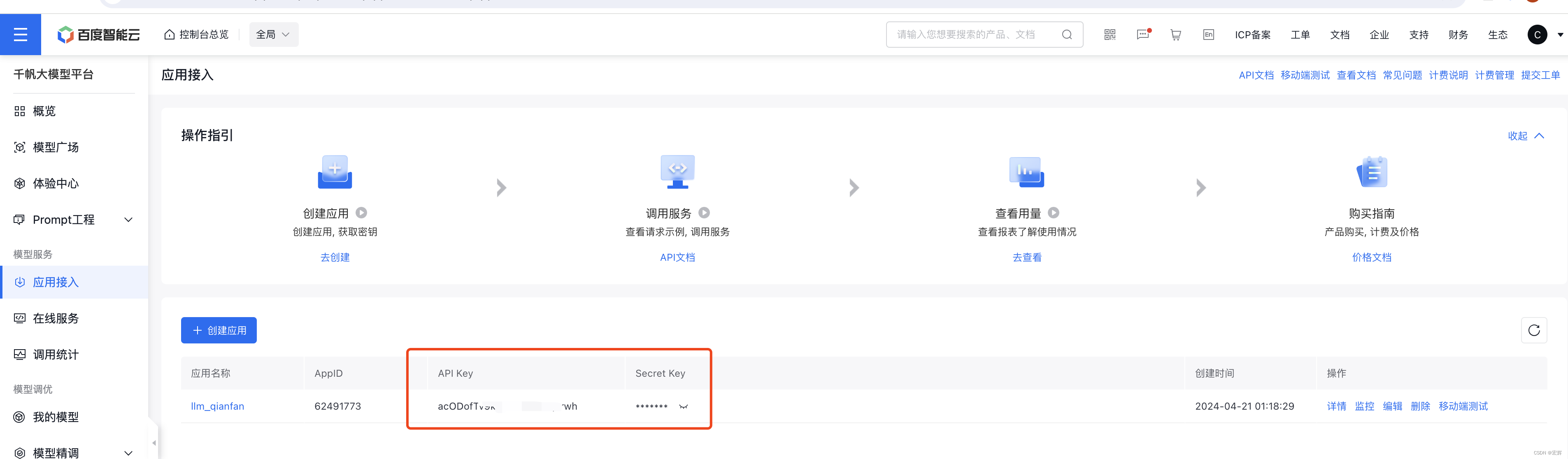Click the QR code icon in header

(1110, 35)
